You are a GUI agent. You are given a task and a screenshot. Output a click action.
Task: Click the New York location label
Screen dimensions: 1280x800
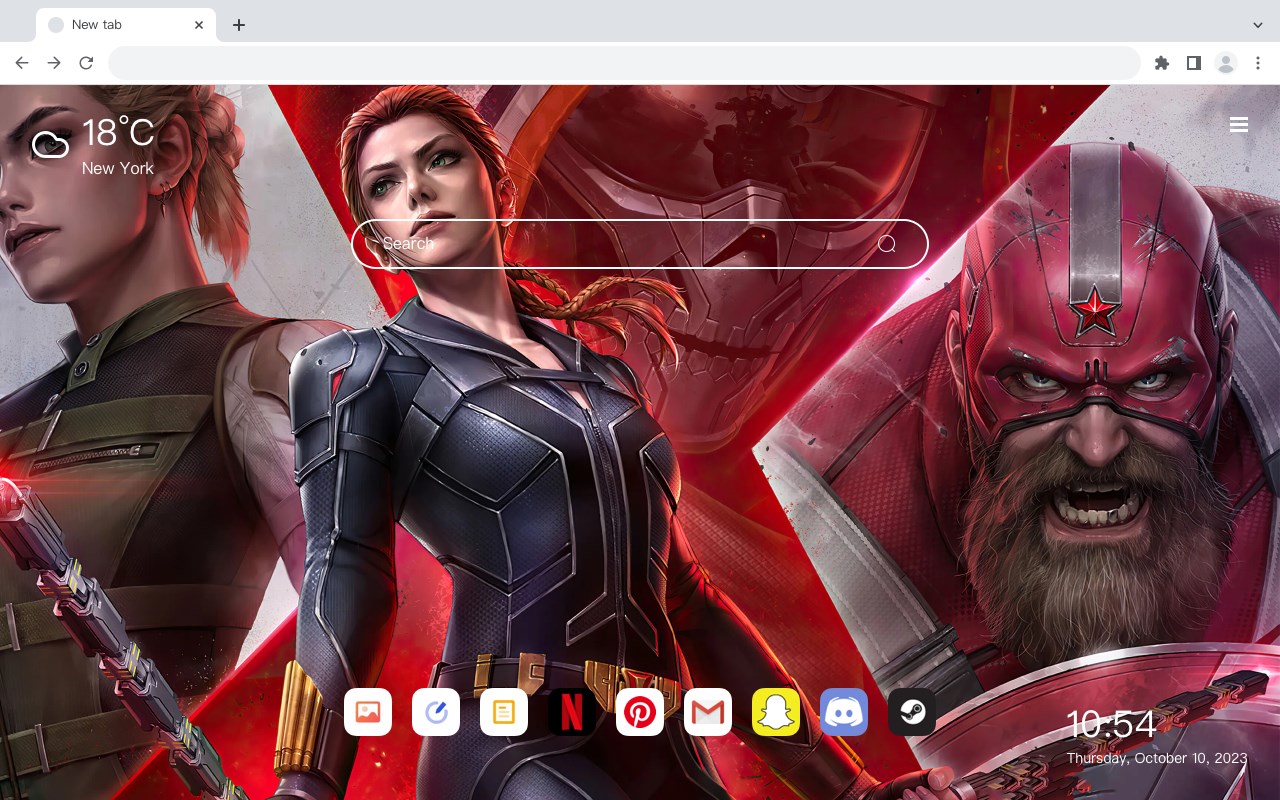pyautogui.click(x=118, y=169)
